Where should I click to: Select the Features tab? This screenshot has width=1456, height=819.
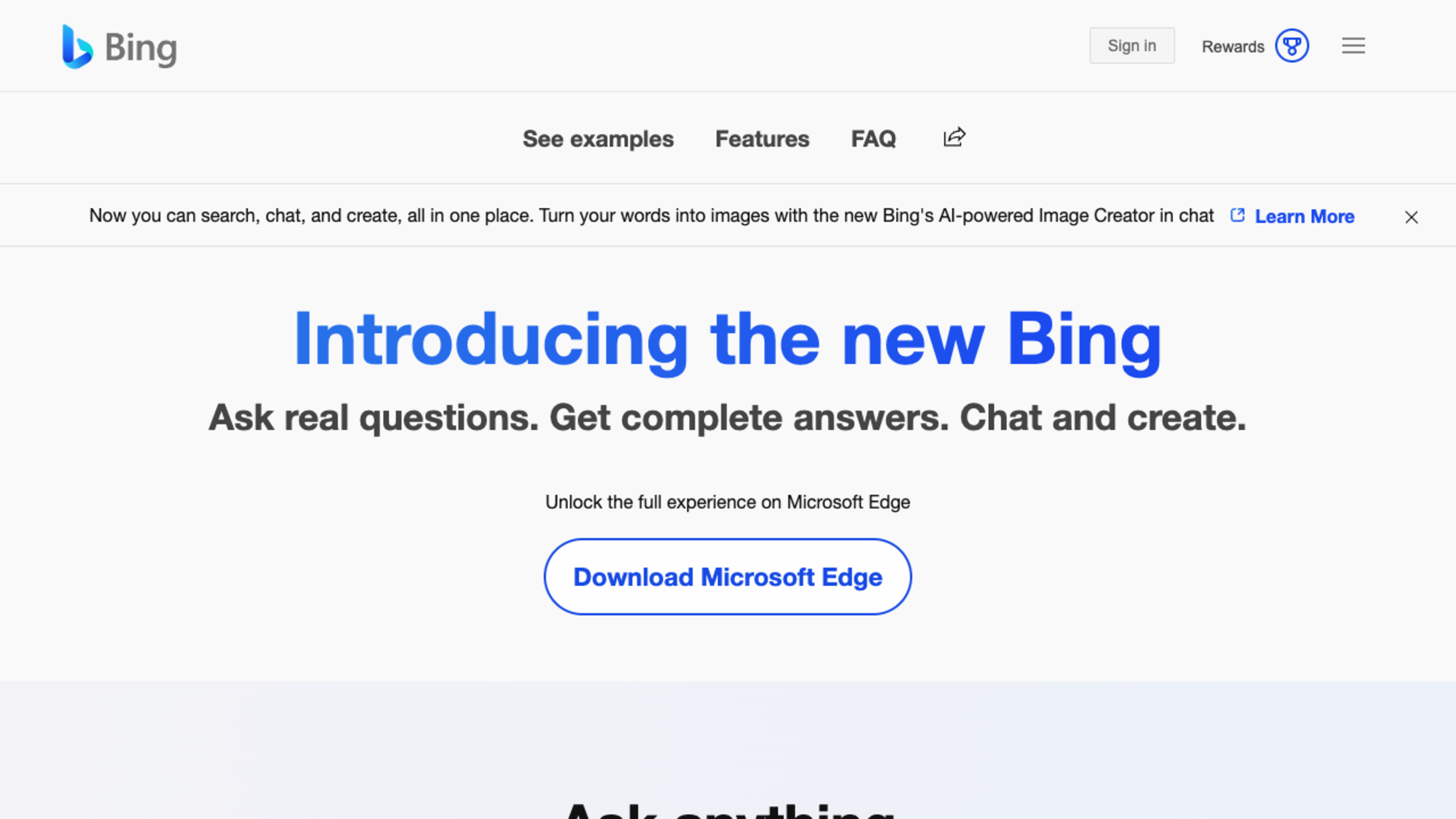pyautogui.click(x=762, y=138)
